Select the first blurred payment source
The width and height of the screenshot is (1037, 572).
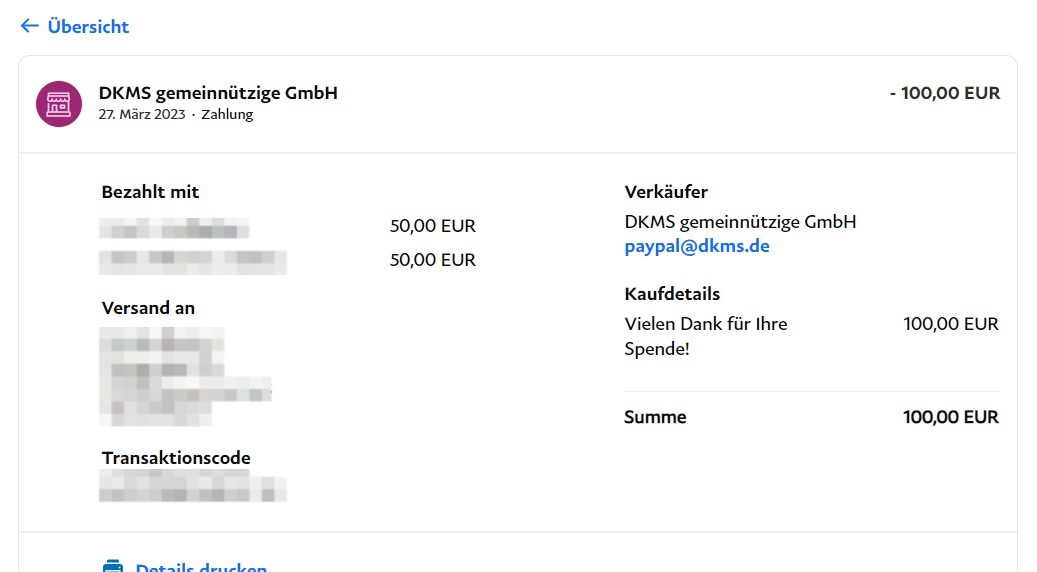pos(175,227)
